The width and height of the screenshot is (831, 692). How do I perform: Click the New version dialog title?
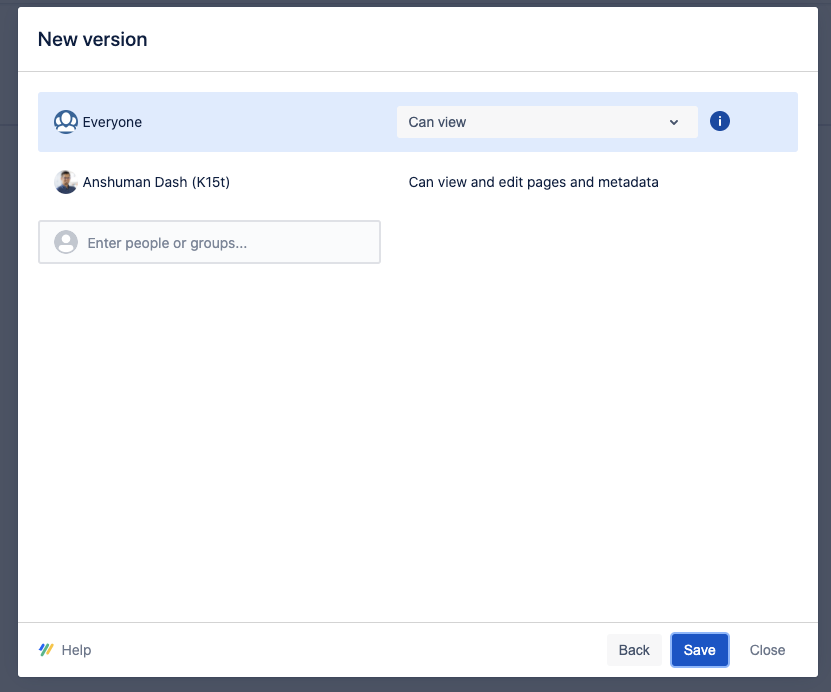(x=93, y=39)
